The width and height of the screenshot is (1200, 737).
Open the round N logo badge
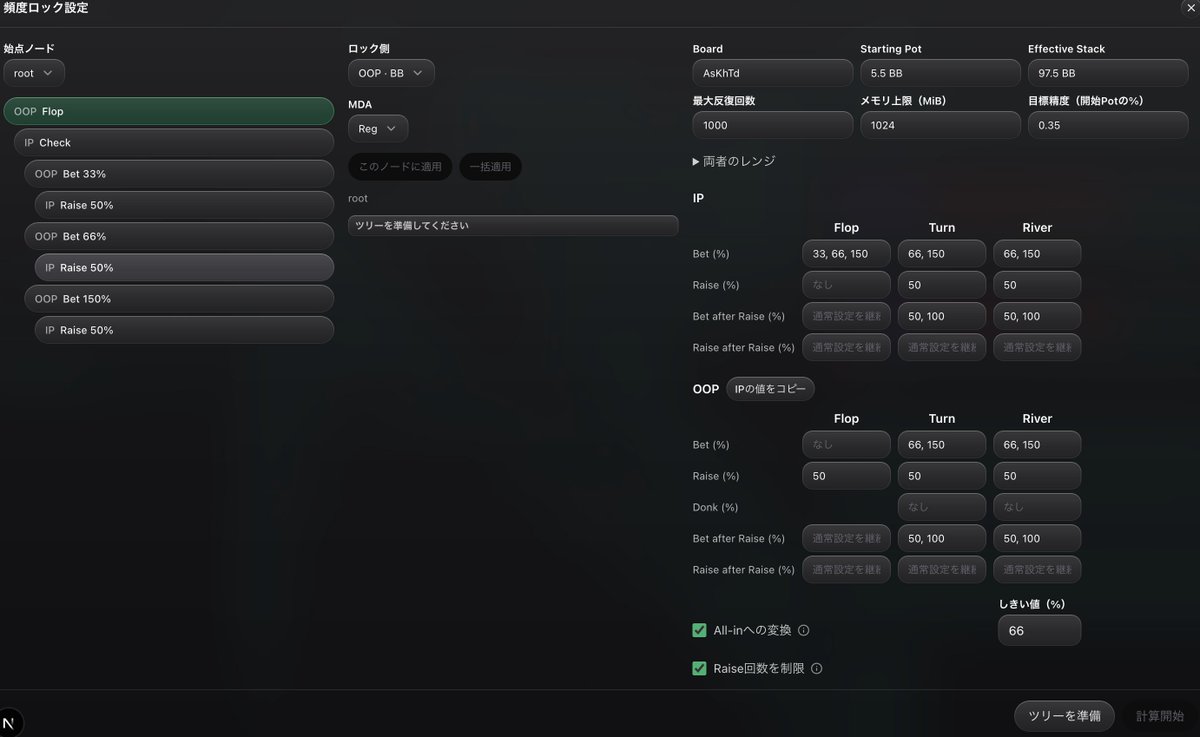click(x=11, y=723)
